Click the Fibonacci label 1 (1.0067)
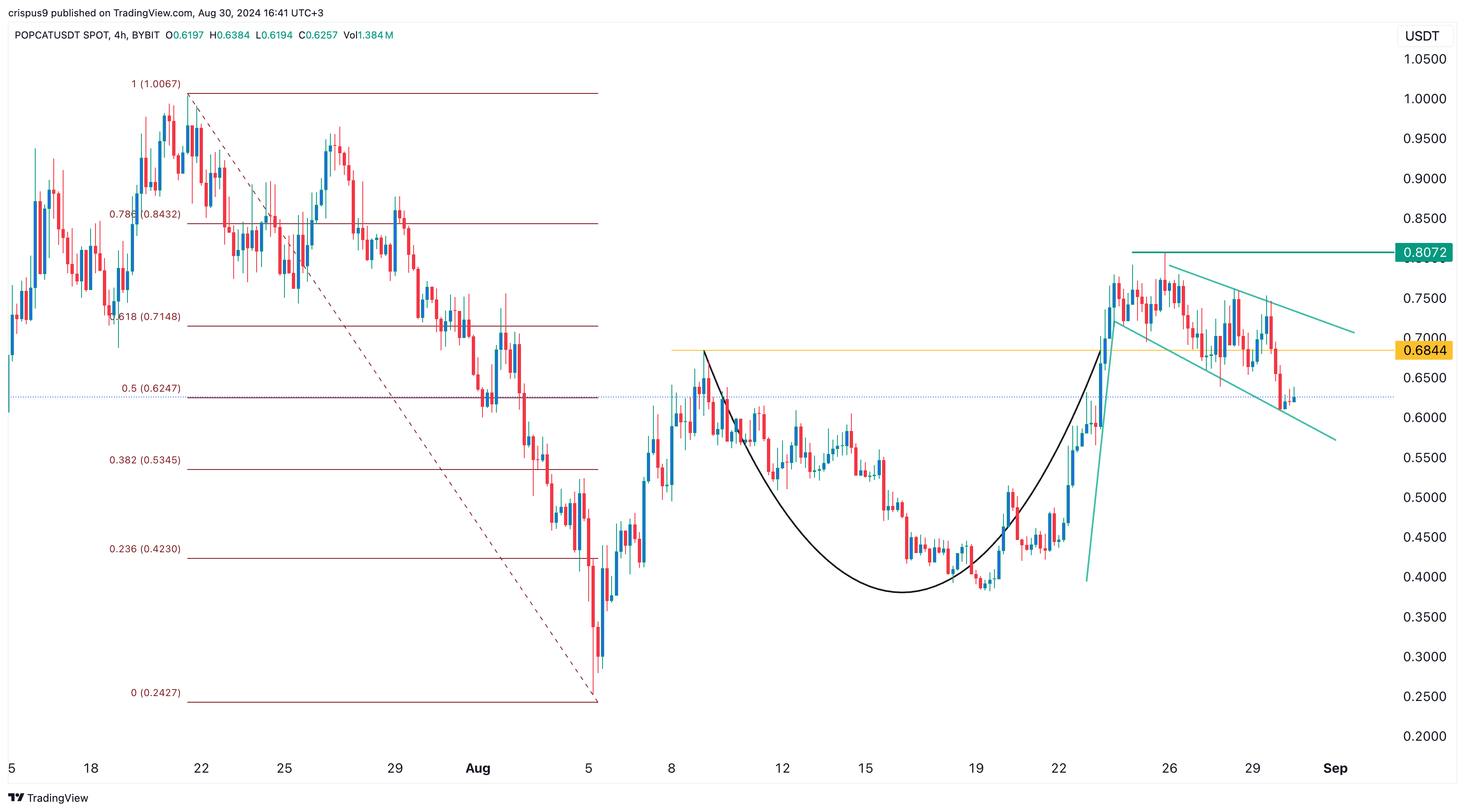The height and width of the screenshot is (812, 1465). coord(156,84)
